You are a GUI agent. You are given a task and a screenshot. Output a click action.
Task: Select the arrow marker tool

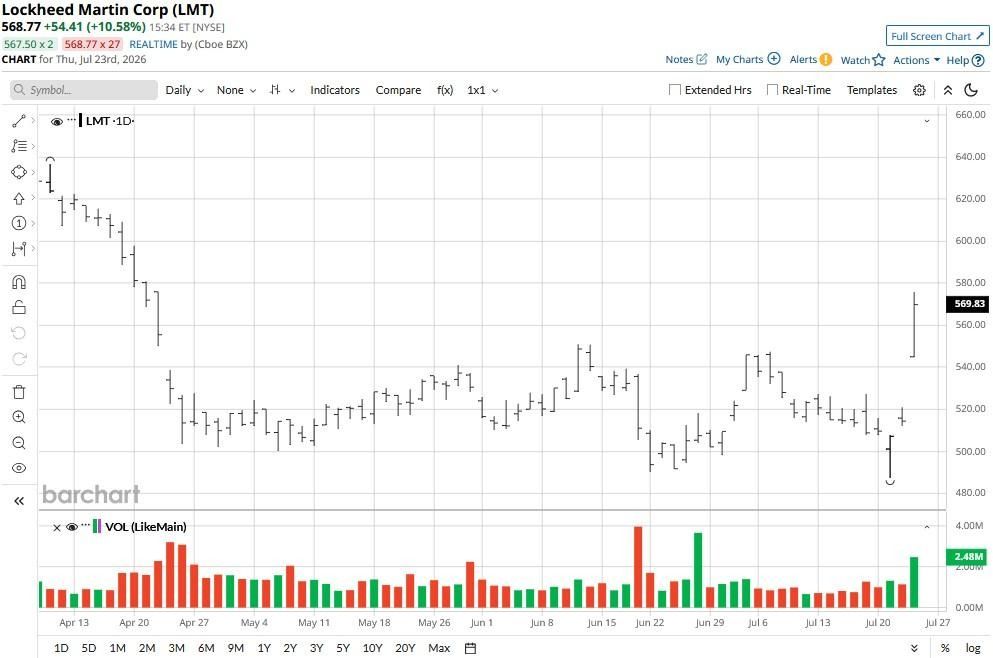tap(18, 198)
